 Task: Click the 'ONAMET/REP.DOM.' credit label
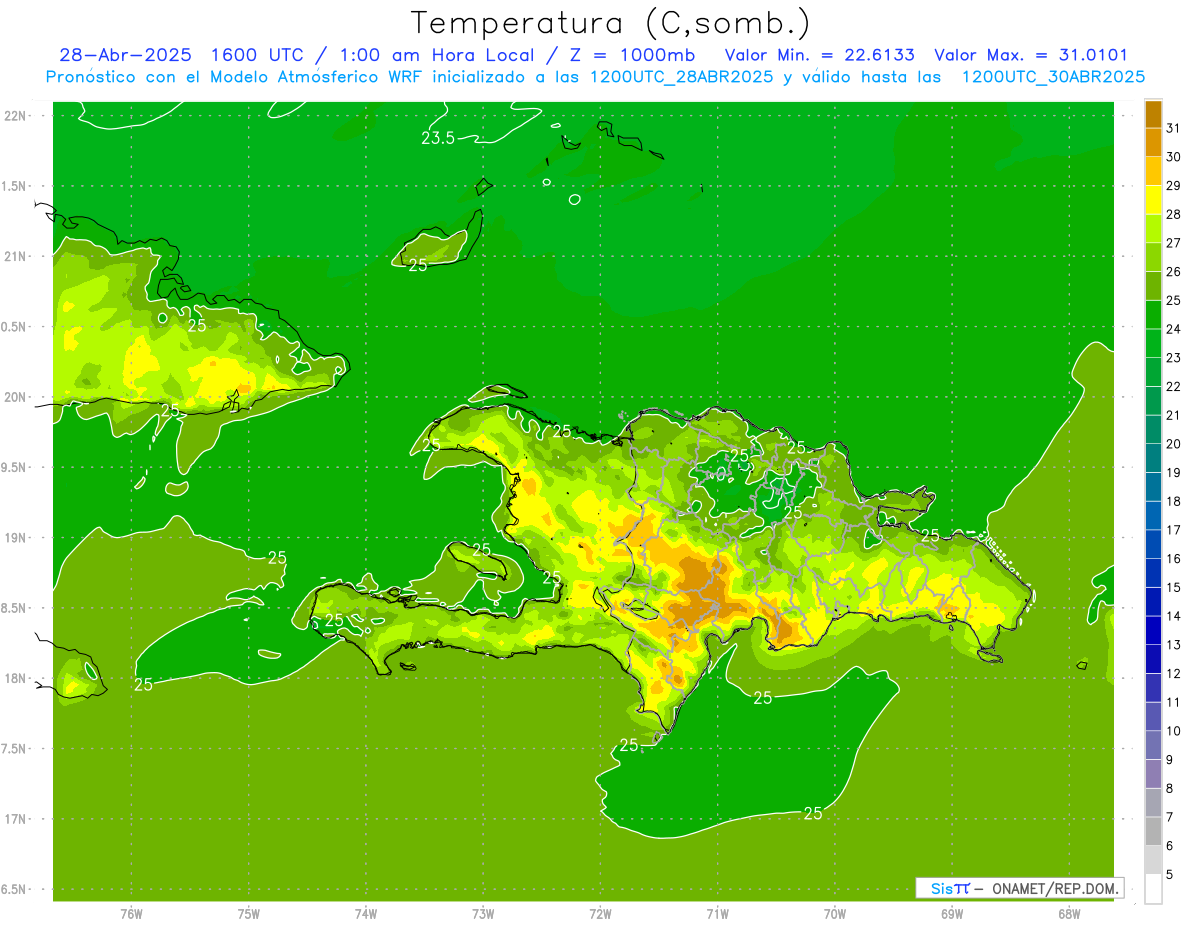(x=1054, y=888)
